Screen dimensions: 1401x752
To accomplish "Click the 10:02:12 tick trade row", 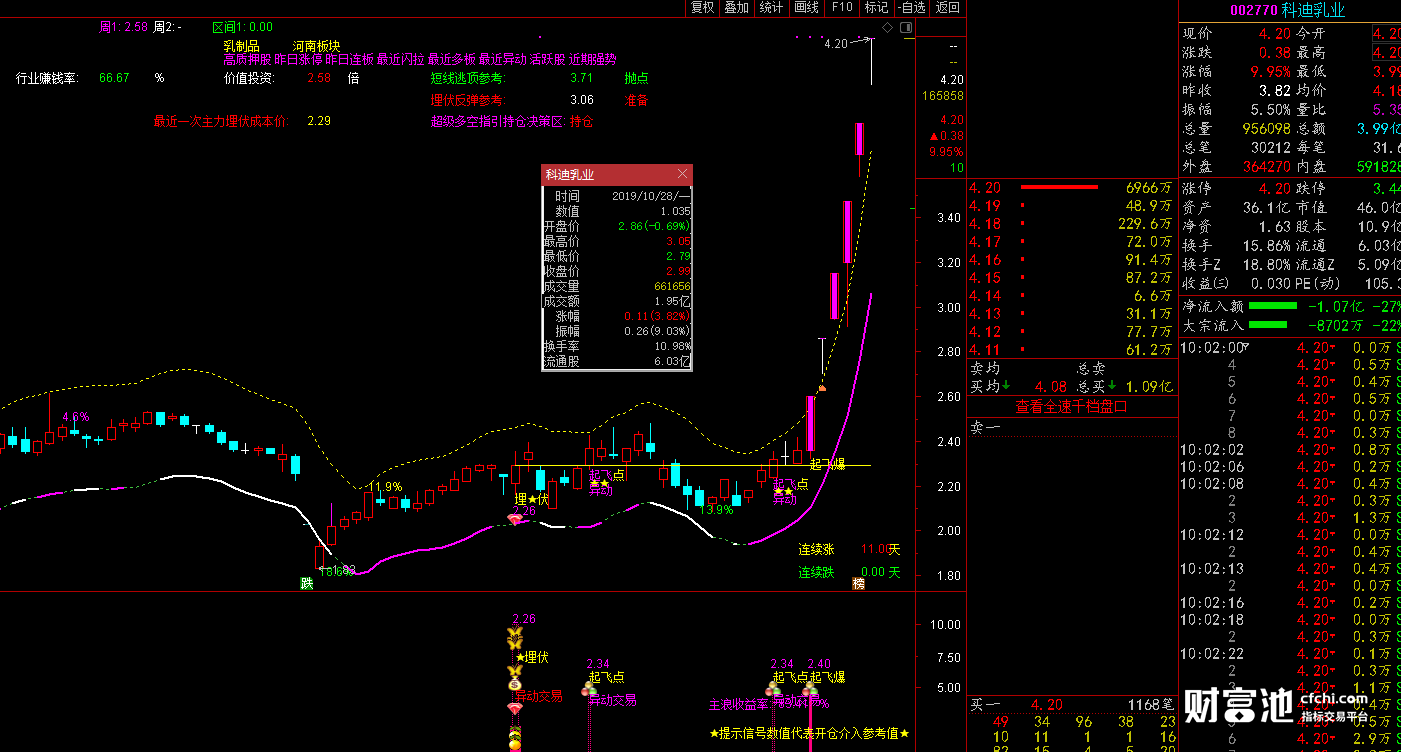I will (1290, 535).
